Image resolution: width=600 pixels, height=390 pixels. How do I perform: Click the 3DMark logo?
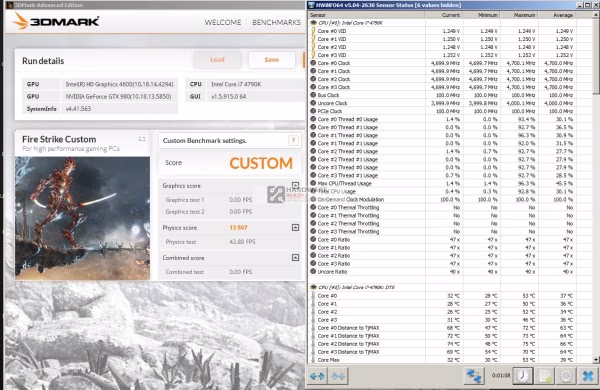pos(57,21)
